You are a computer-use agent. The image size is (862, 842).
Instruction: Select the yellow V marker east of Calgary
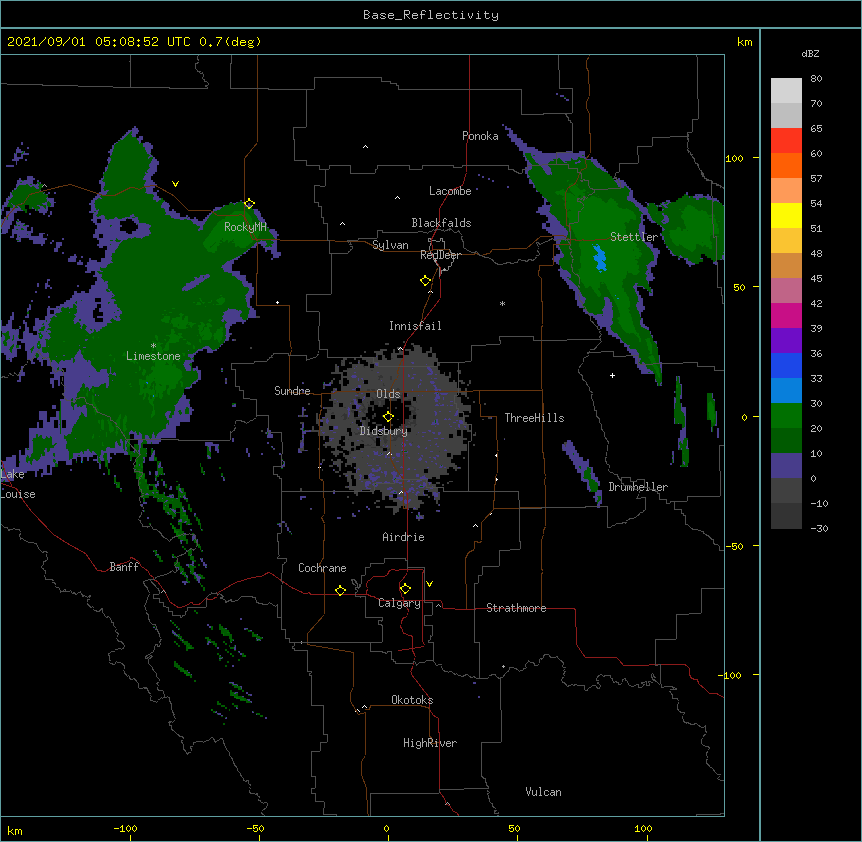(429, 584)
